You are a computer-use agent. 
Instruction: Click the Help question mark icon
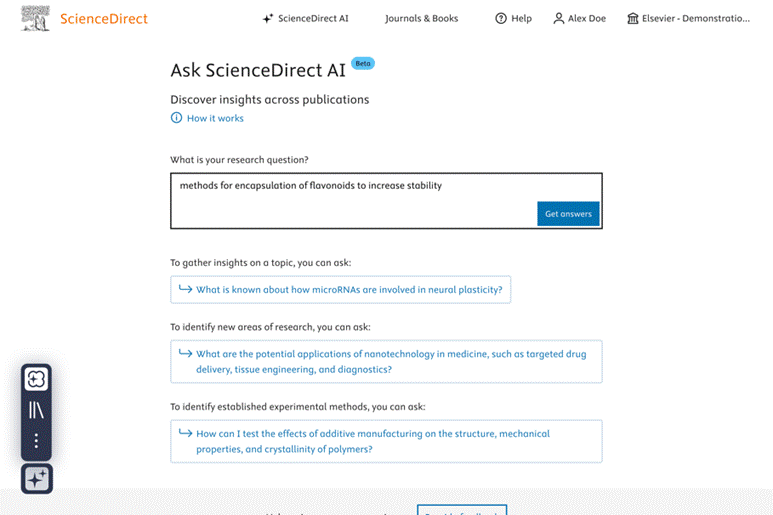[501, 19]
